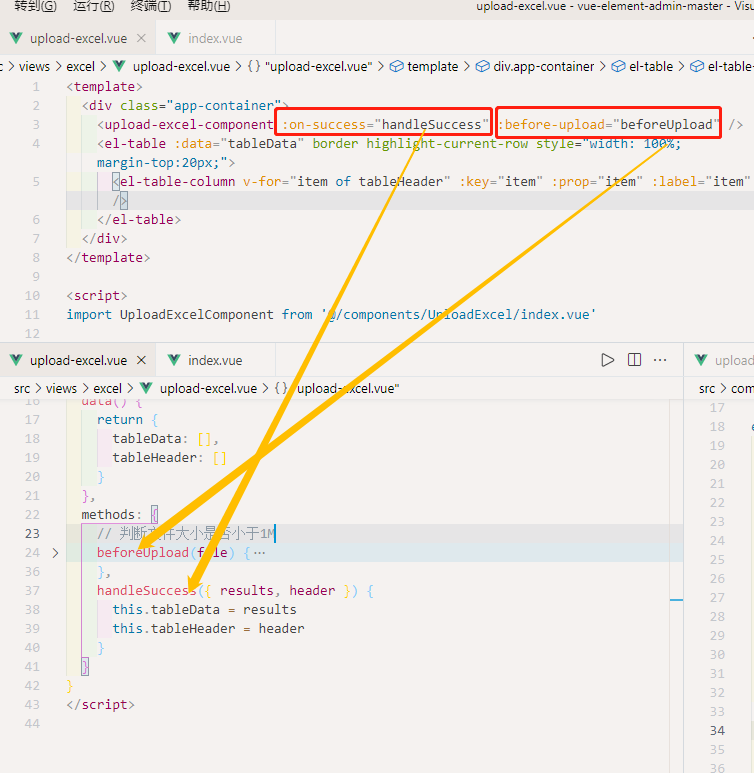This screenshot has width=754, height=773.
Task: Click the 'methods:' keyword on line 22
Action: (x=111, y=515)
